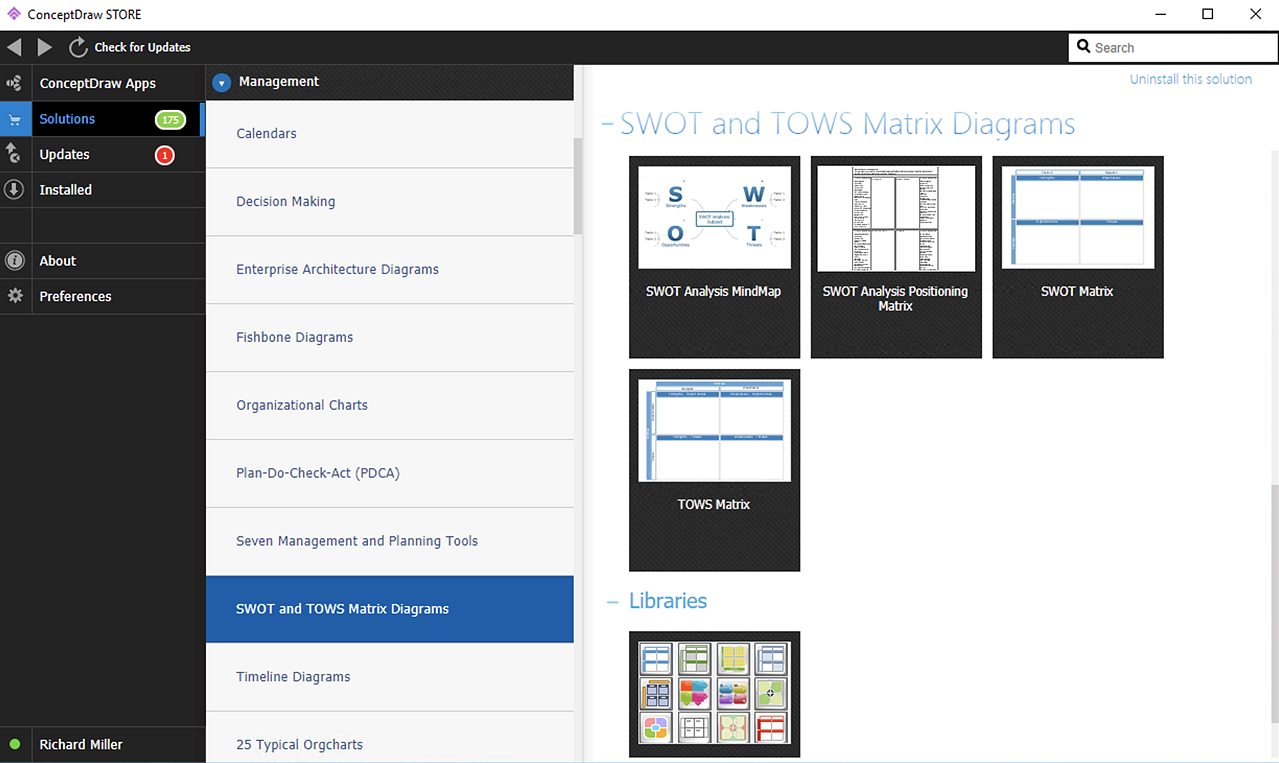Select Plan-Do-Check-Act (PDCA) solution
The width and height of the screenshot is (1279, 763).
coord(390,474)
